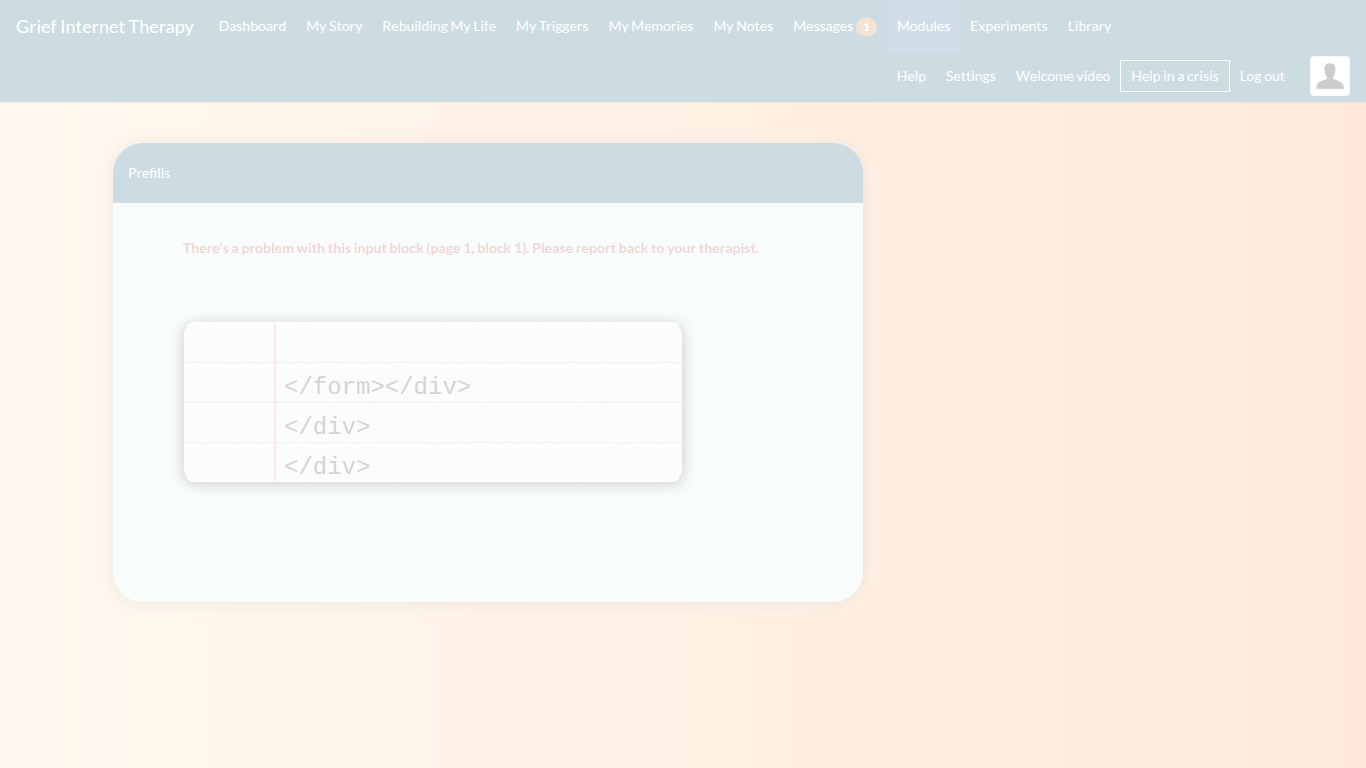The height and width of the screenshot is (768, 1366).
Task: Open the Dashboard page
Action: tap(252, 26)
